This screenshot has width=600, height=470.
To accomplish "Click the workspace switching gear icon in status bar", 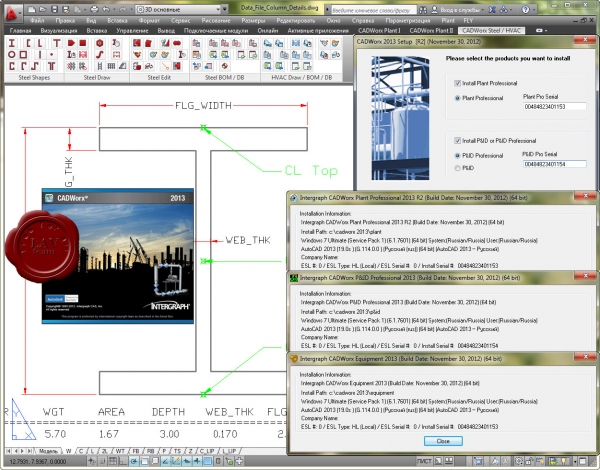I will (518, 461).
